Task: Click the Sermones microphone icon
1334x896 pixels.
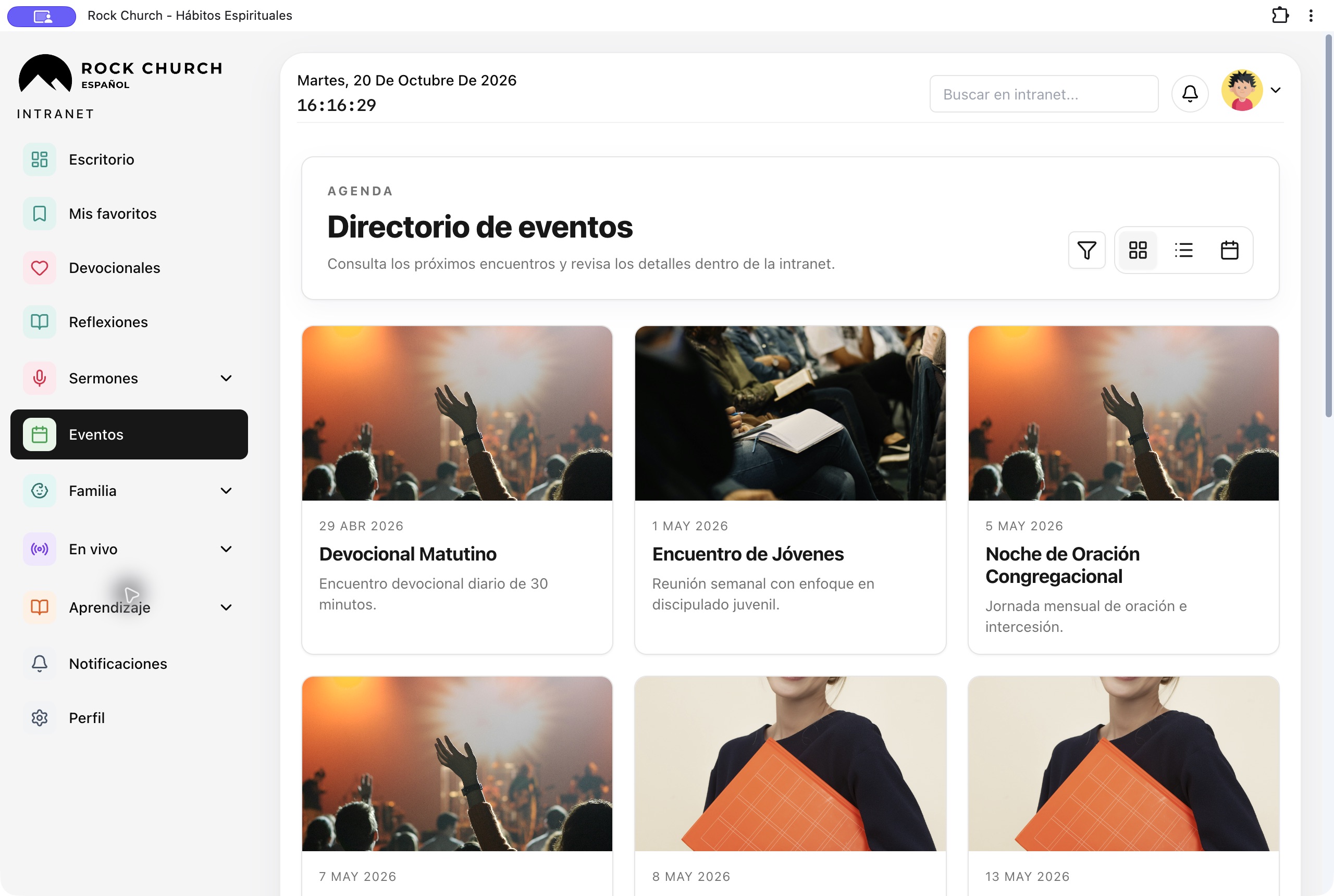Action: (40, 378)
